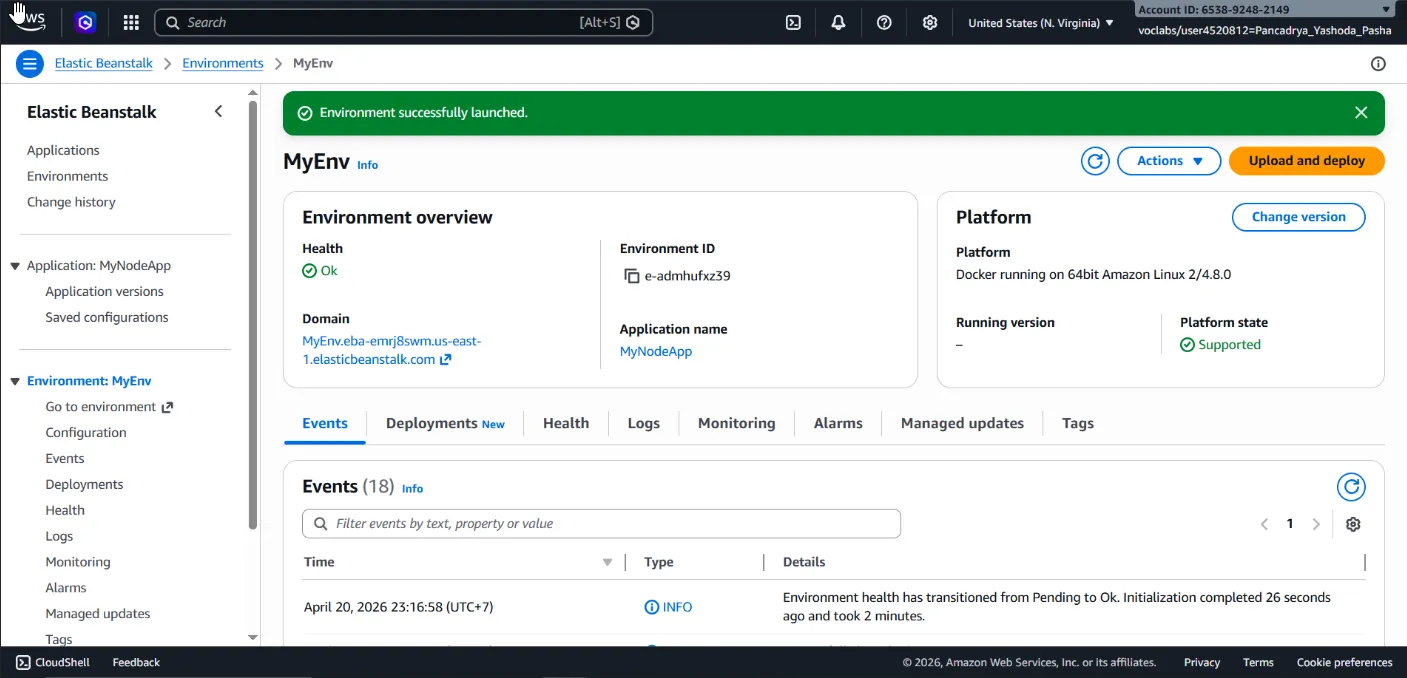
Task: Click the Time column sort arrow
Action: tap(607, 563)
